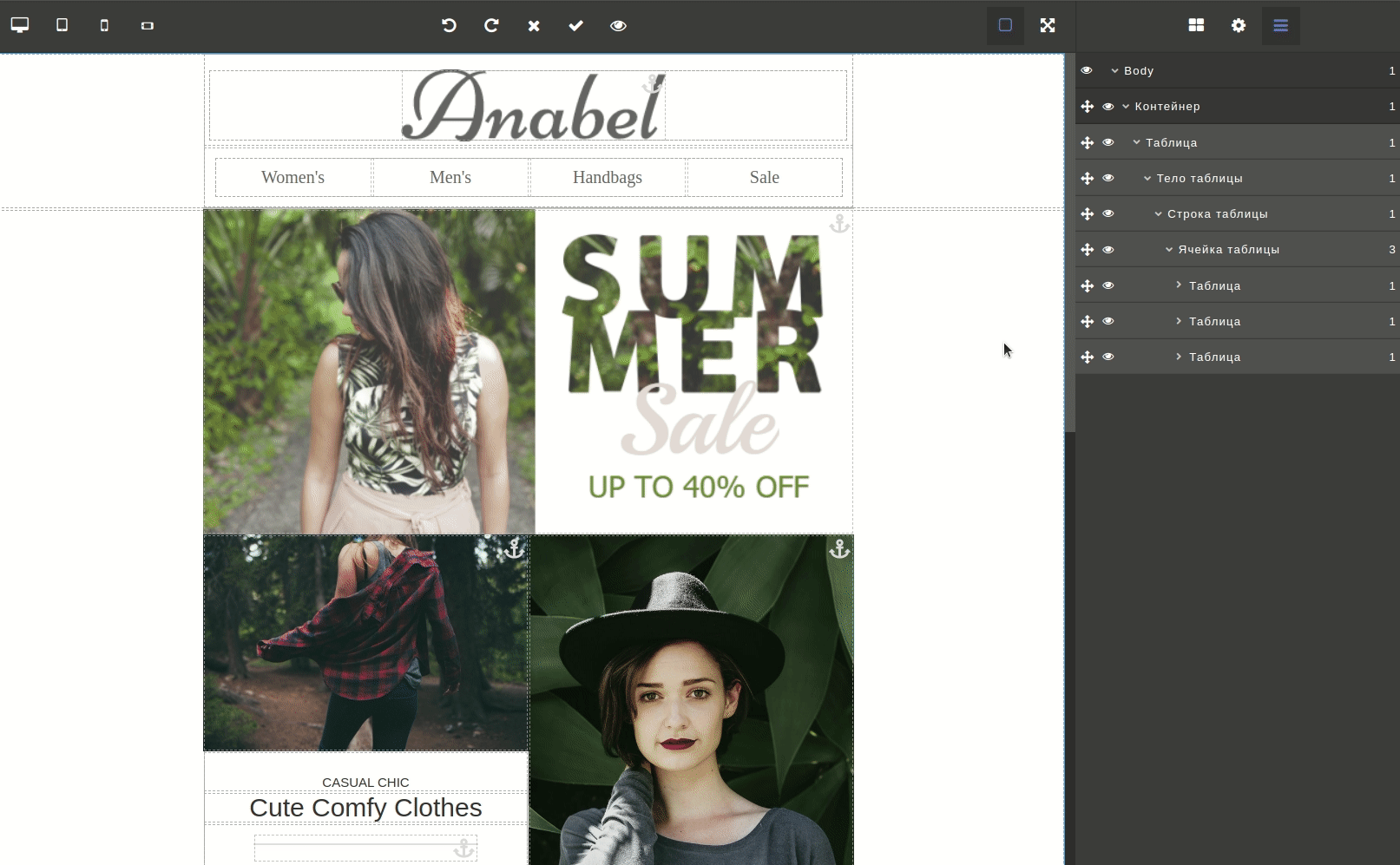Toggle component outlines square icon
The image size is (1400, 865).
[x=1005, y=25]
